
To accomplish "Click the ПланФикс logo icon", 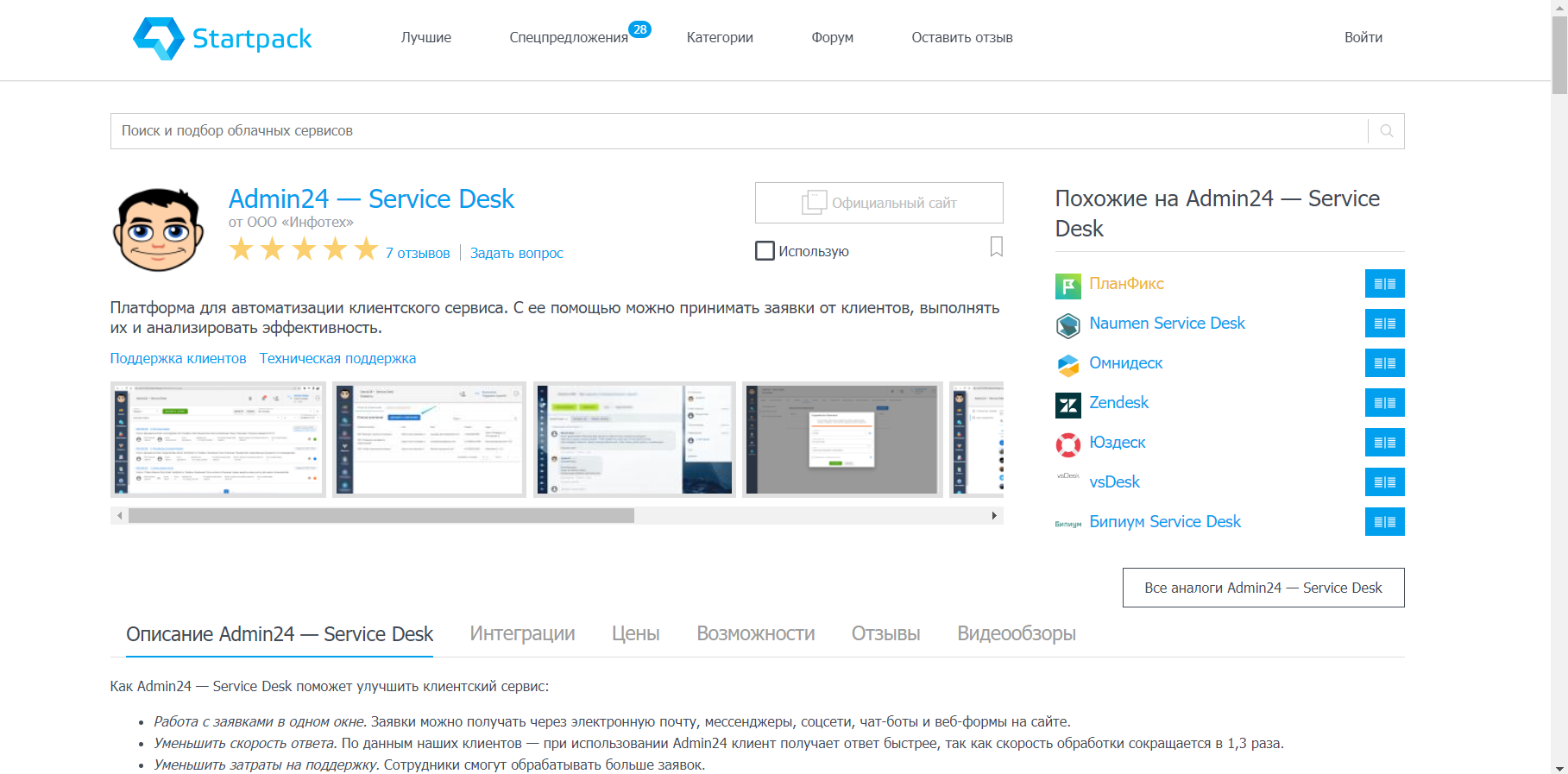I will 1068,285.
